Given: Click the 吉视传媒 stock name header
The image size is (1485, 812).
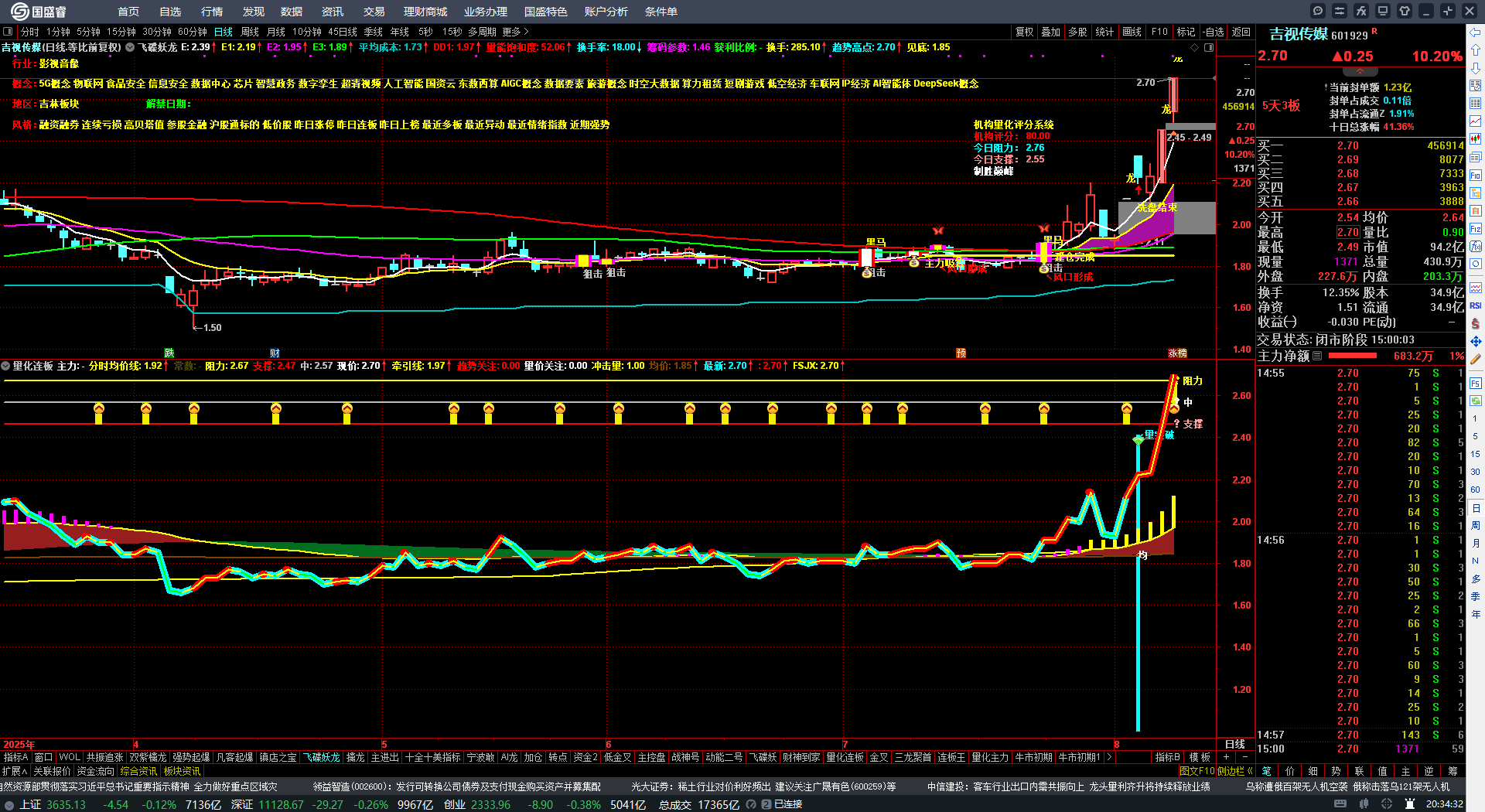Looking at the screenshot, I should click(x=1299, y=34).
